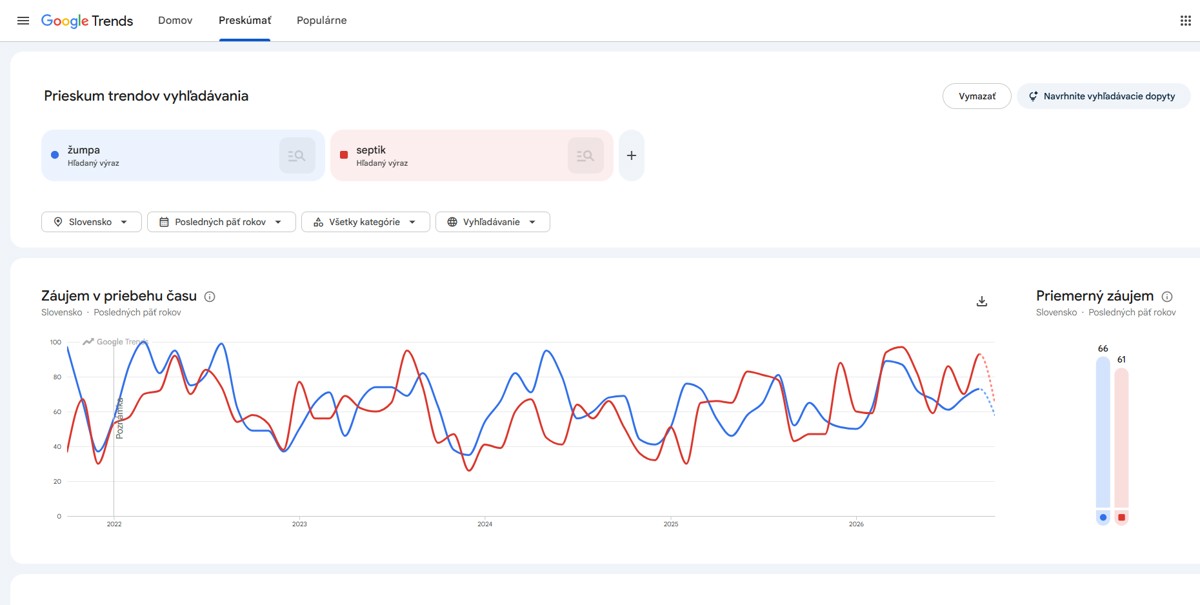Click the location pin icon for Slovensko
The width and height of the screenshot is (1200, 605).
[x=58, y=222]
